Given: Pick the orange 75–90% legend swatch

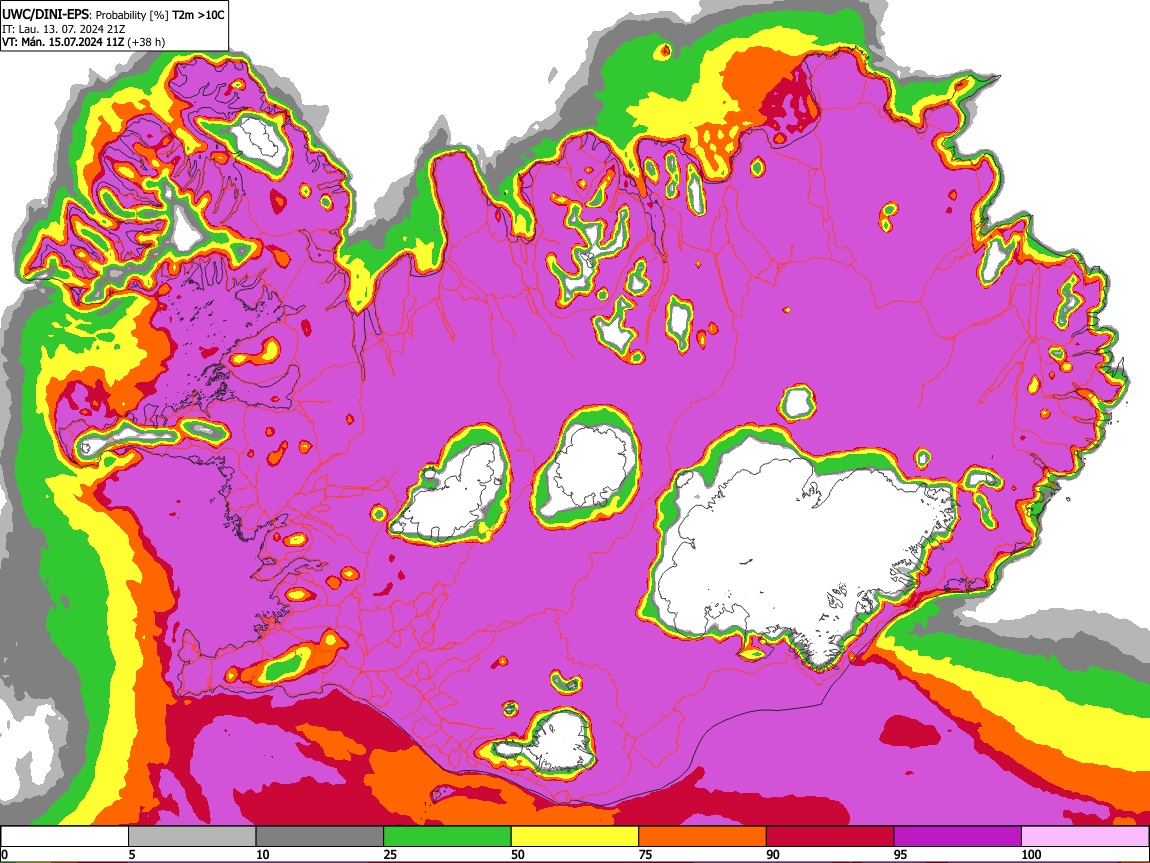Looking at the screenshot, I should pyautogui.click(x=703, y=836).
